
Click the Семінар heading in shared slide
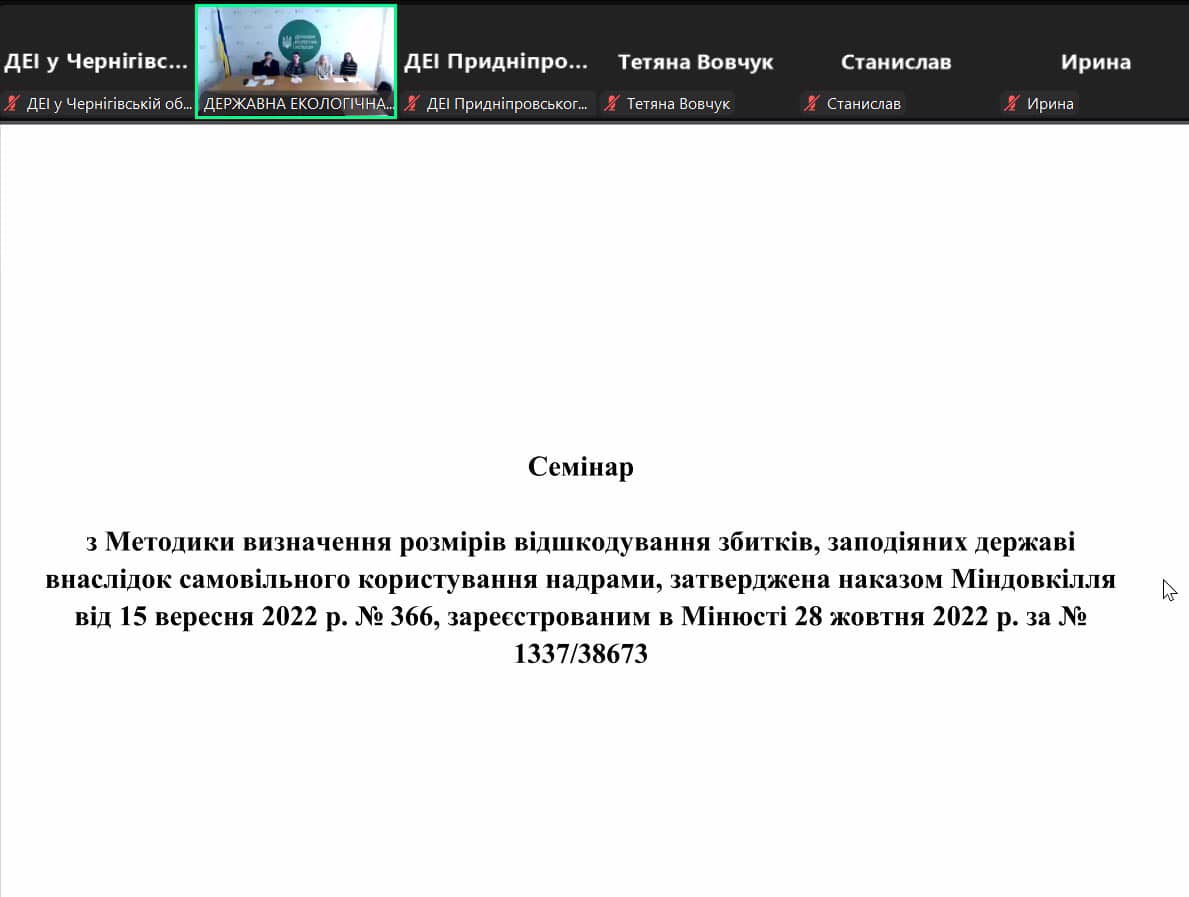coord(581,466)
